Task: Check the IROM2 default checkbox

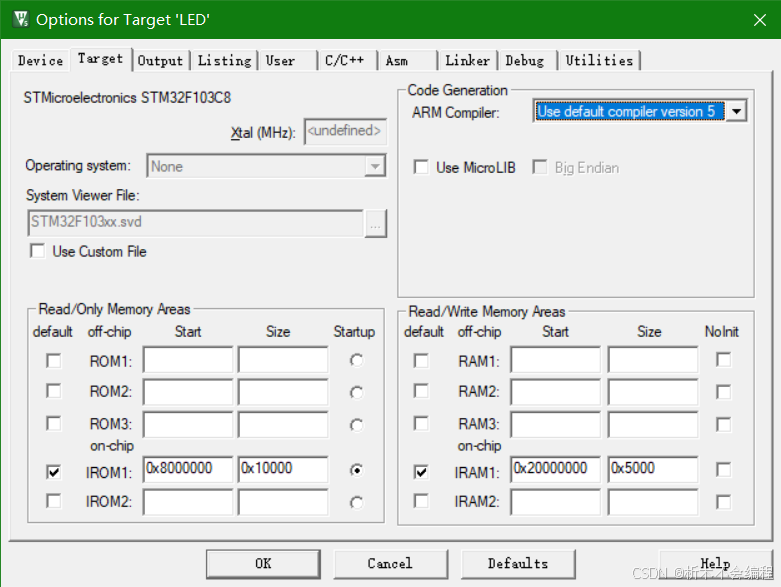Action: 54,501
